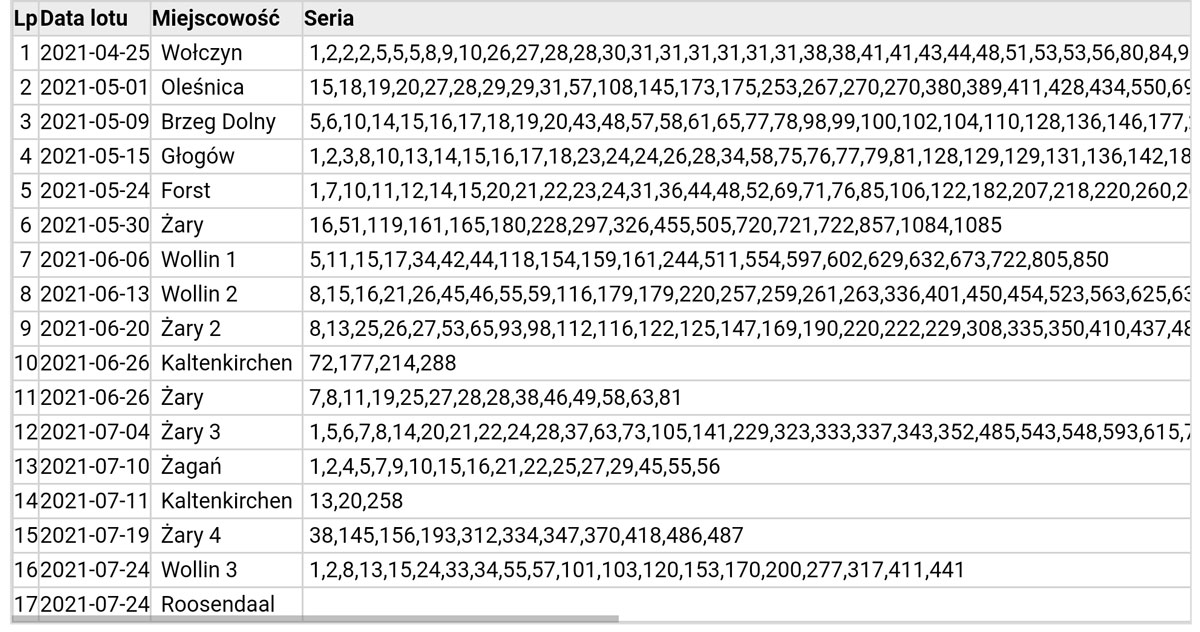Click the 'Lp' column header
The width and height of the screenshot is (1200, 632).
coord(27,19)
